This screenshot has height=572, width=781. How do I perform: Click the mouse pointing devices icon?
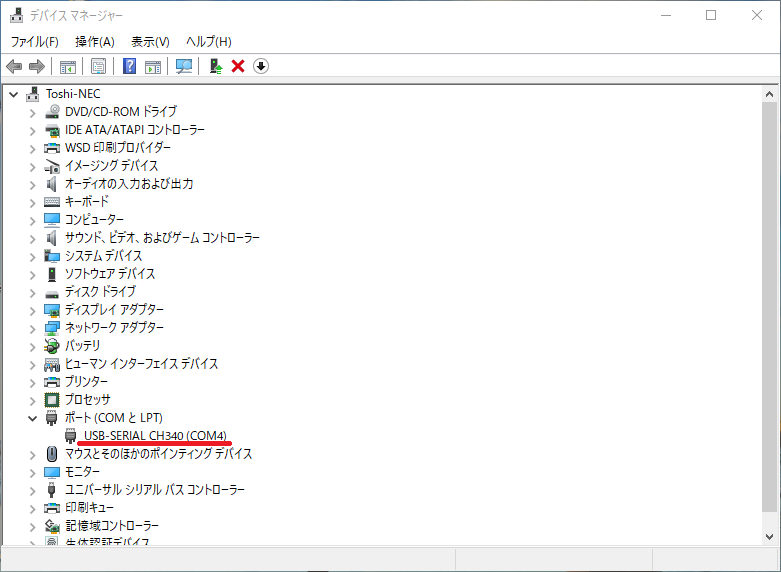[x=52, y=453]
